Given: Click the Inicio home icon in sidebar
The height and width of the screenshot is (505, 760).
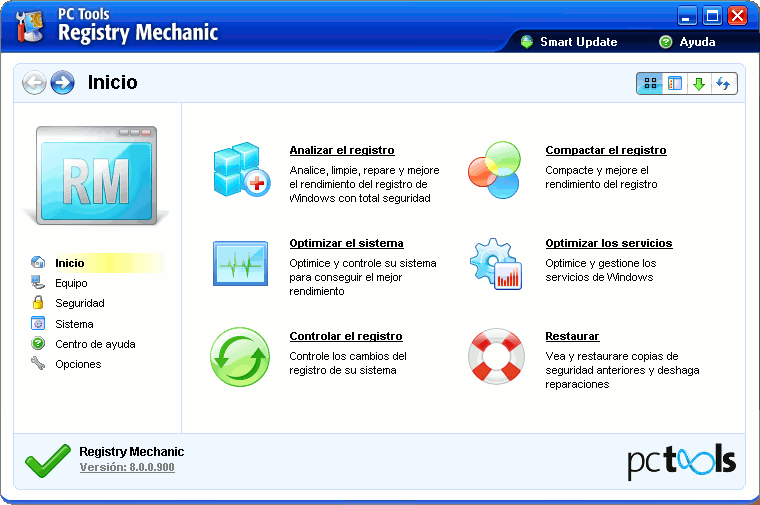Looking at the screenshot, I should pyautogui.click(x=38, y=262).
